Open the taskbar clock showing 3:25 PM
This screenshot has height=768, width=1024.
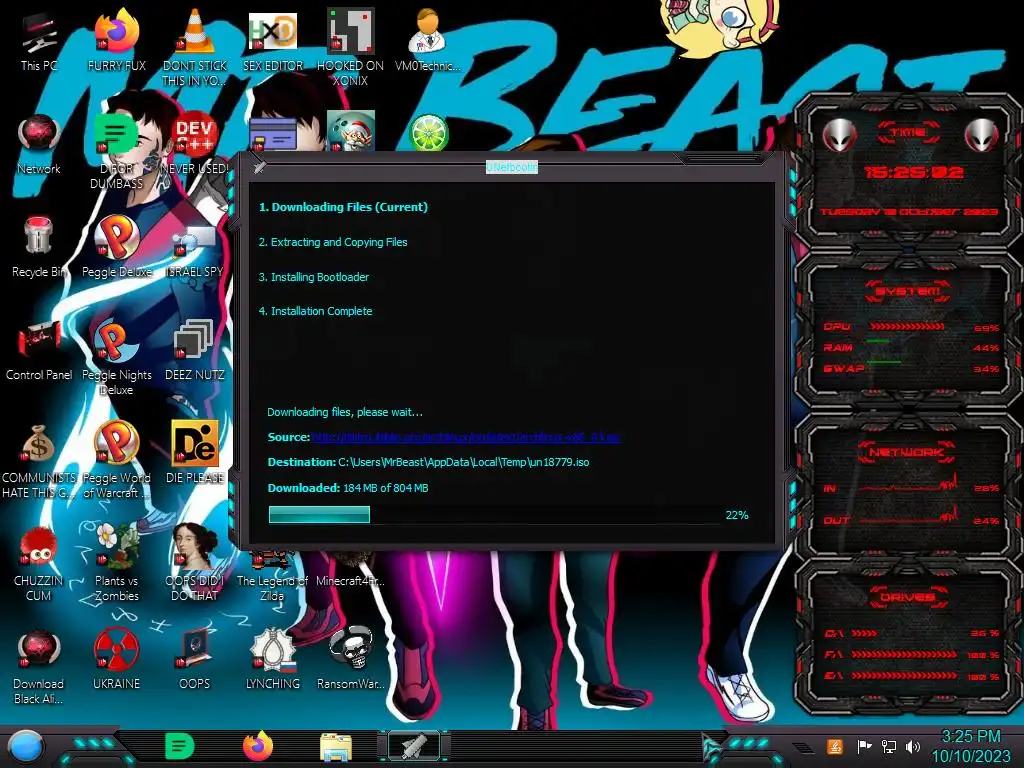pyautogui.click(x=970, y=746)
